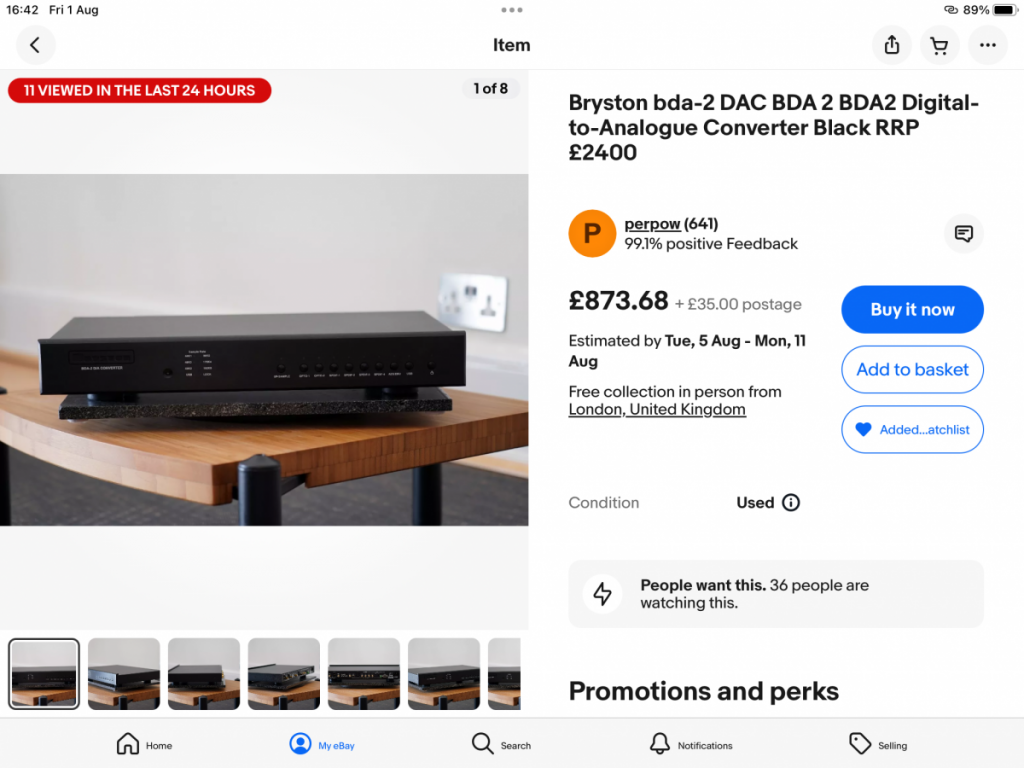Select the second product photo thumbnail
The image size is (1024, 768).
[124, 673]
